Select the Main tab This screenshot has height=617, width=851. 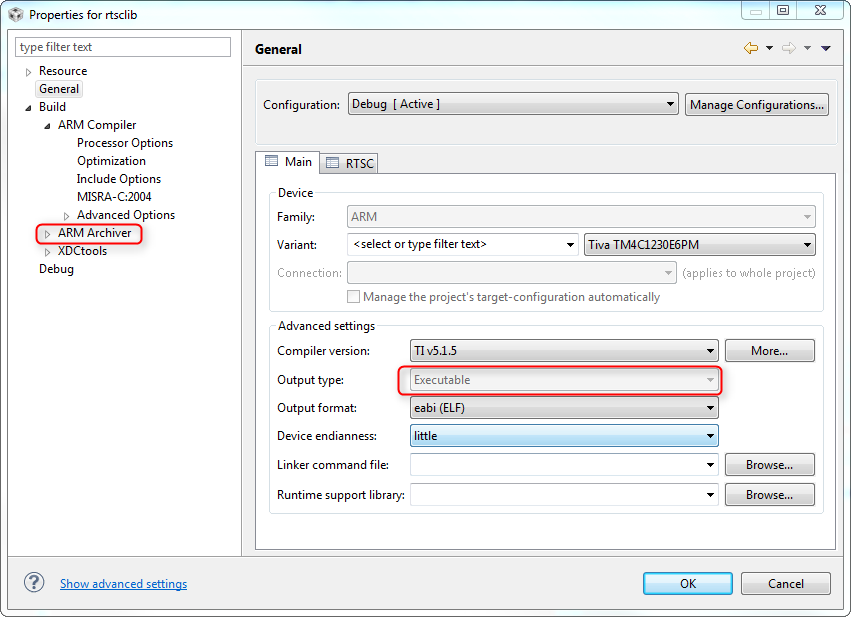[288, 162]
